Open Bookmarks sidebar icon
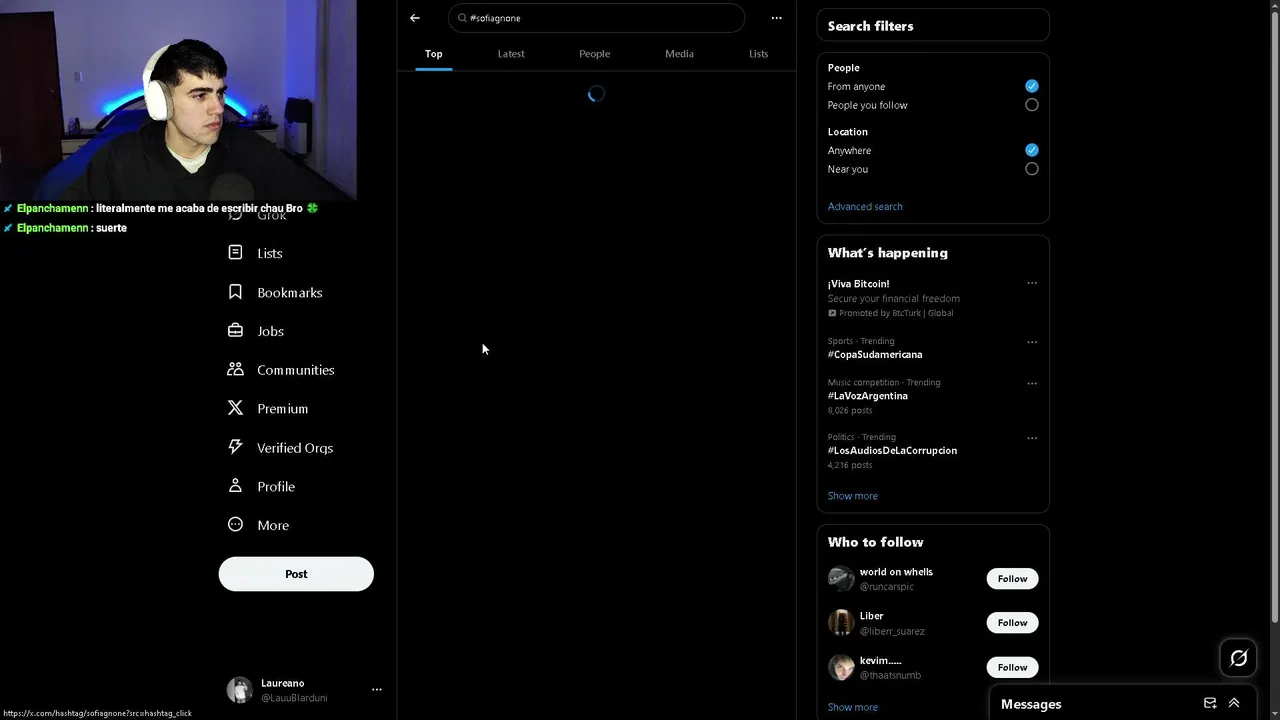Viewport: 1280px width, 720px height. [x=235, y=292]
